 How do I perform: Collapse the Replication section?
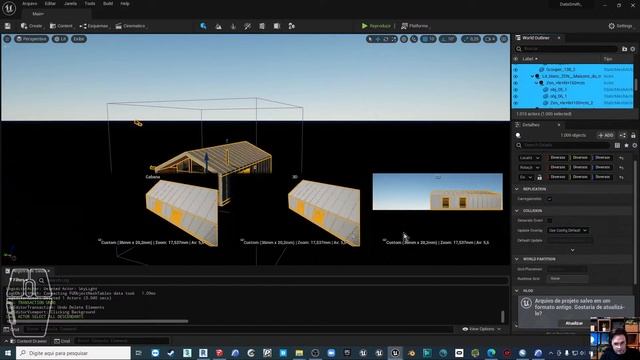tap(517, 189)
